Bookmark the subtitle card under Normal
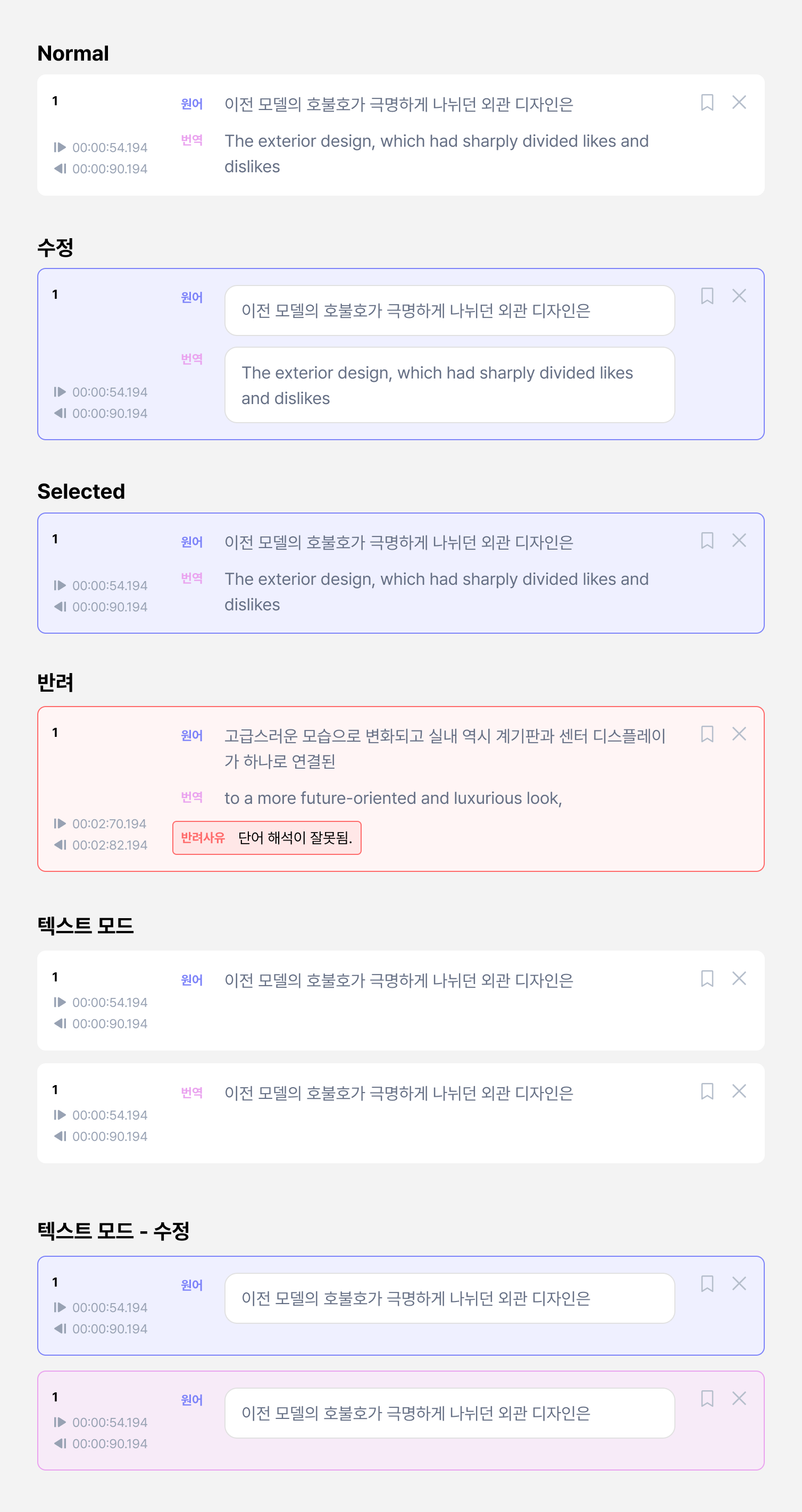The height and width of the screenshot is (1512, 802). [x=707, y=103]
